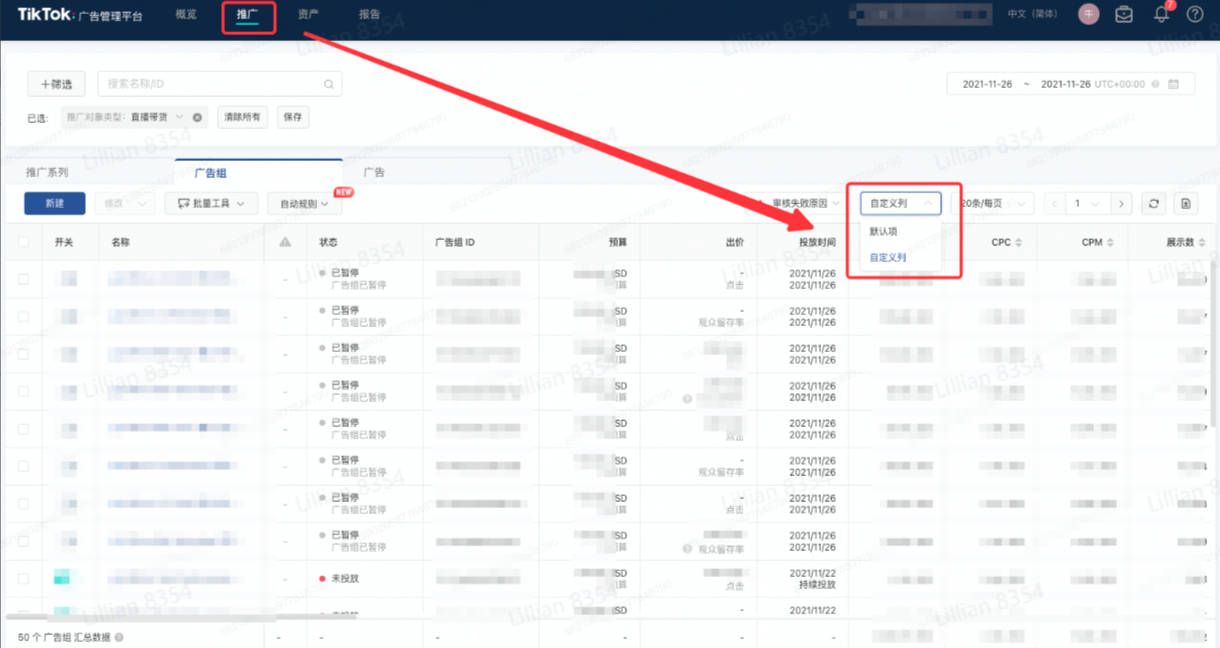
Task: Open the notifications bell icon
Action: (1161, 14)
